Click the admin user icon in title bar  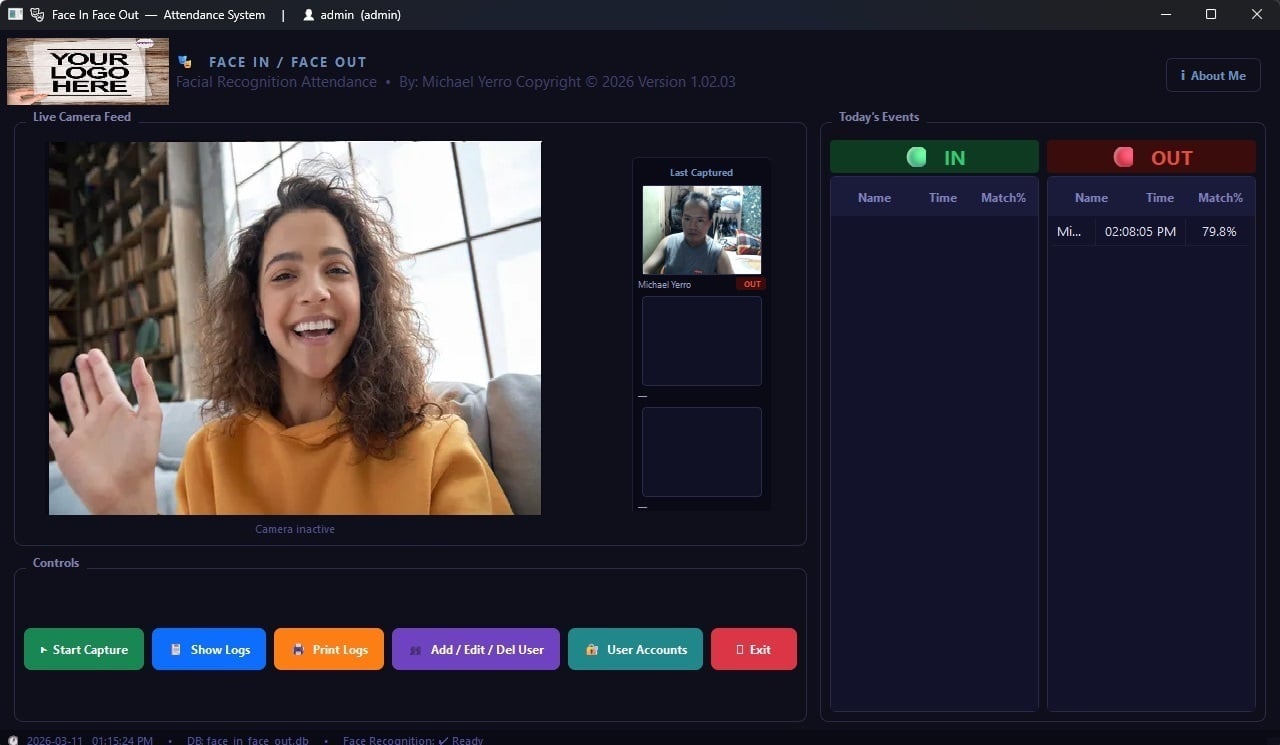(x=308, y=15)
